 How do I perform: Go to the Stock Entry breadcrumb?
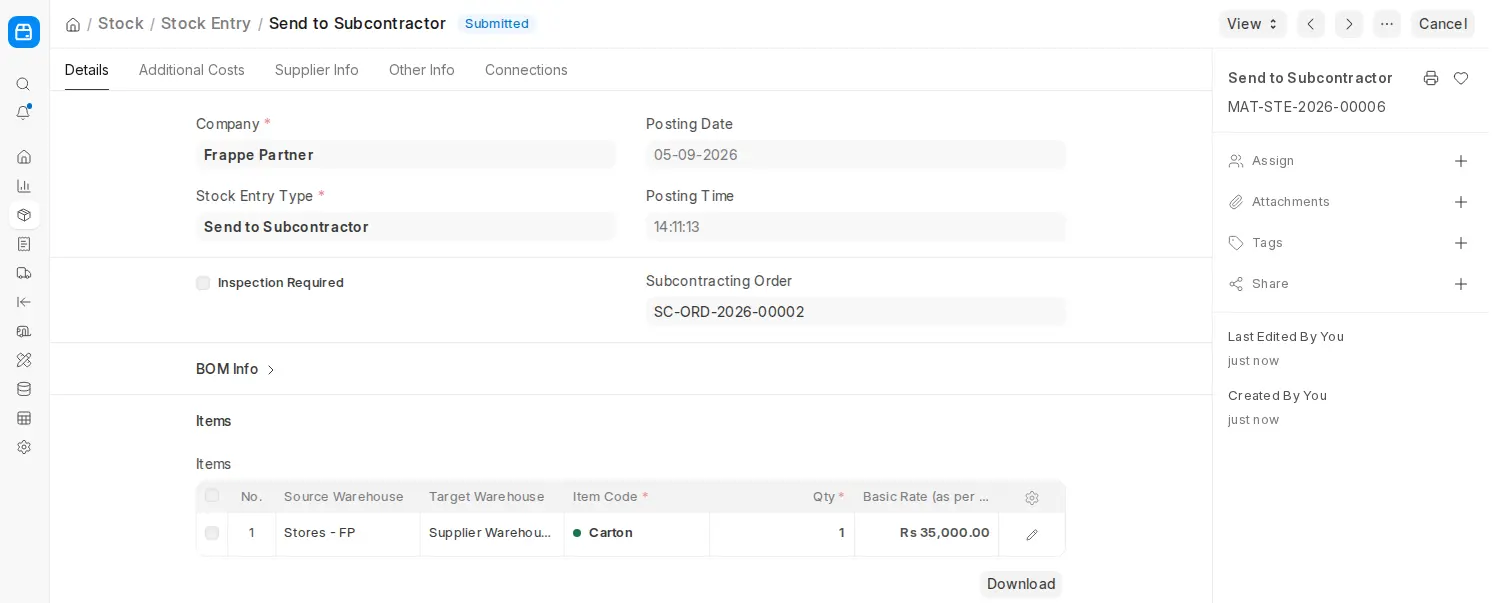(x=206, y=23)
